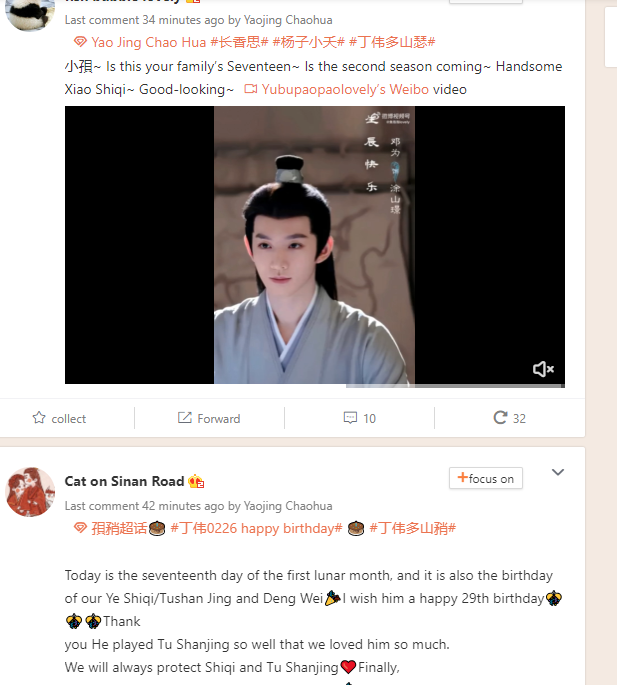Open the #杨子小夭# hashtag link

click(308, 42)
